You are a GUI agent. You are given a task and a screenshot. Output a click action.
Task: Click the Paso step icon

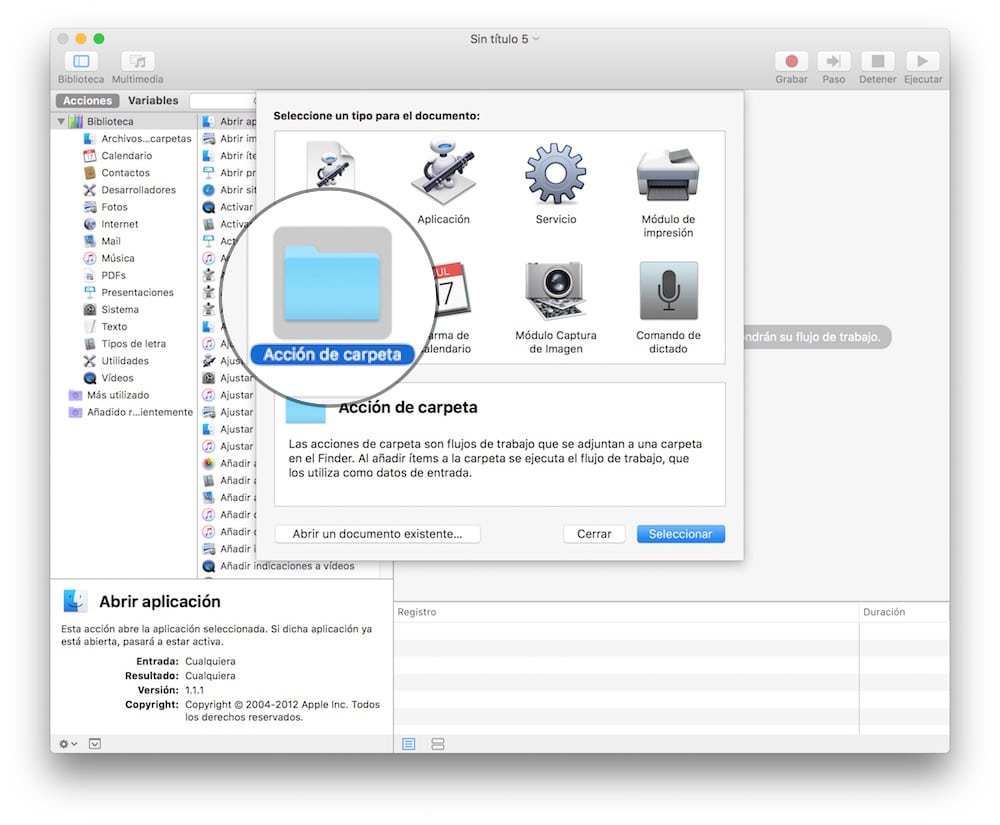[833, 62]
